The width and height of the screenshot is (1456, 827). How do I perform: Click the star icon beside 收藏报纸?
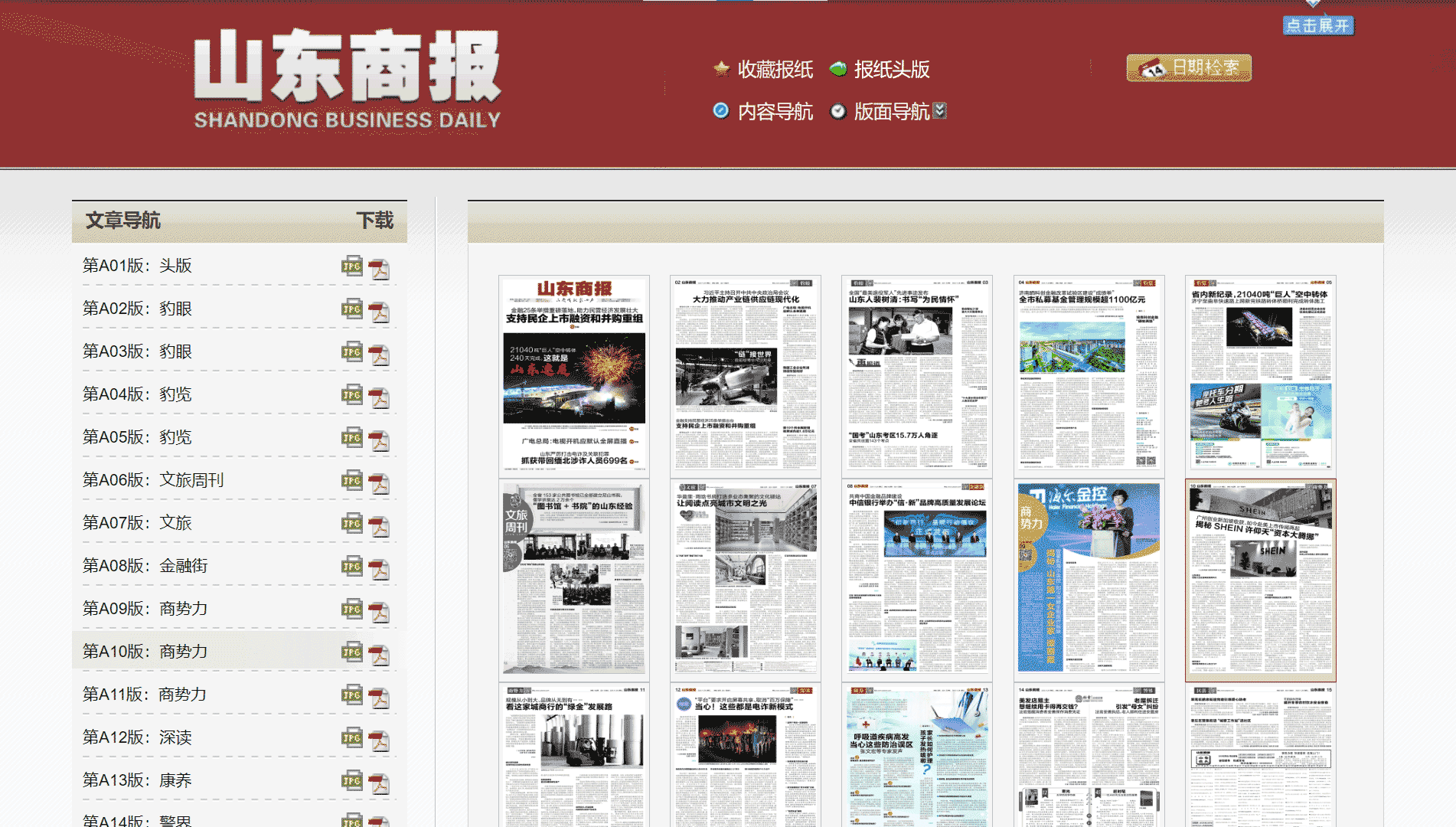tap(721, 69)
